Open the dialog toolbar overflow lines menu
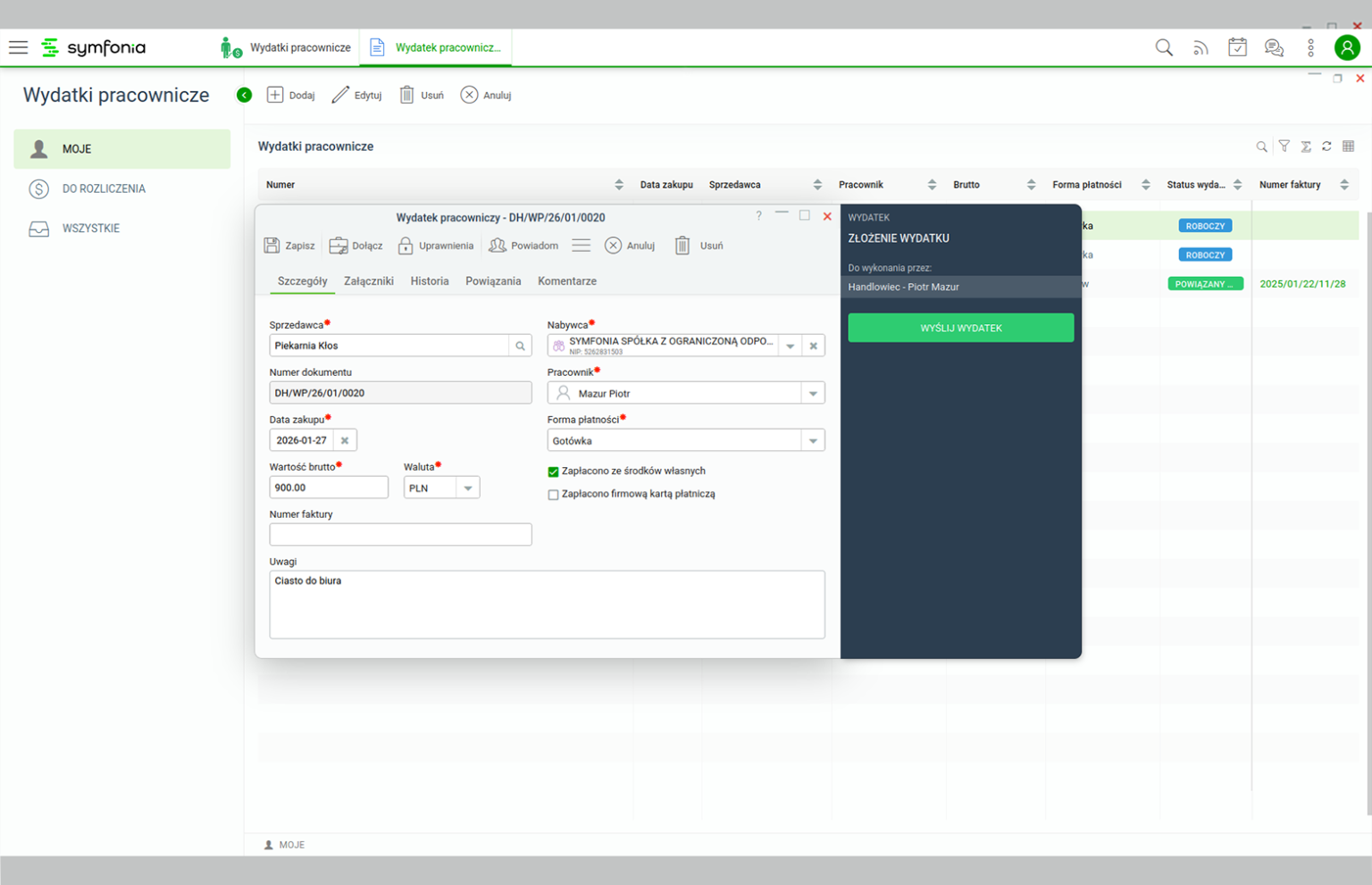This screenshot has width=1372, height=885. point(581,246)
